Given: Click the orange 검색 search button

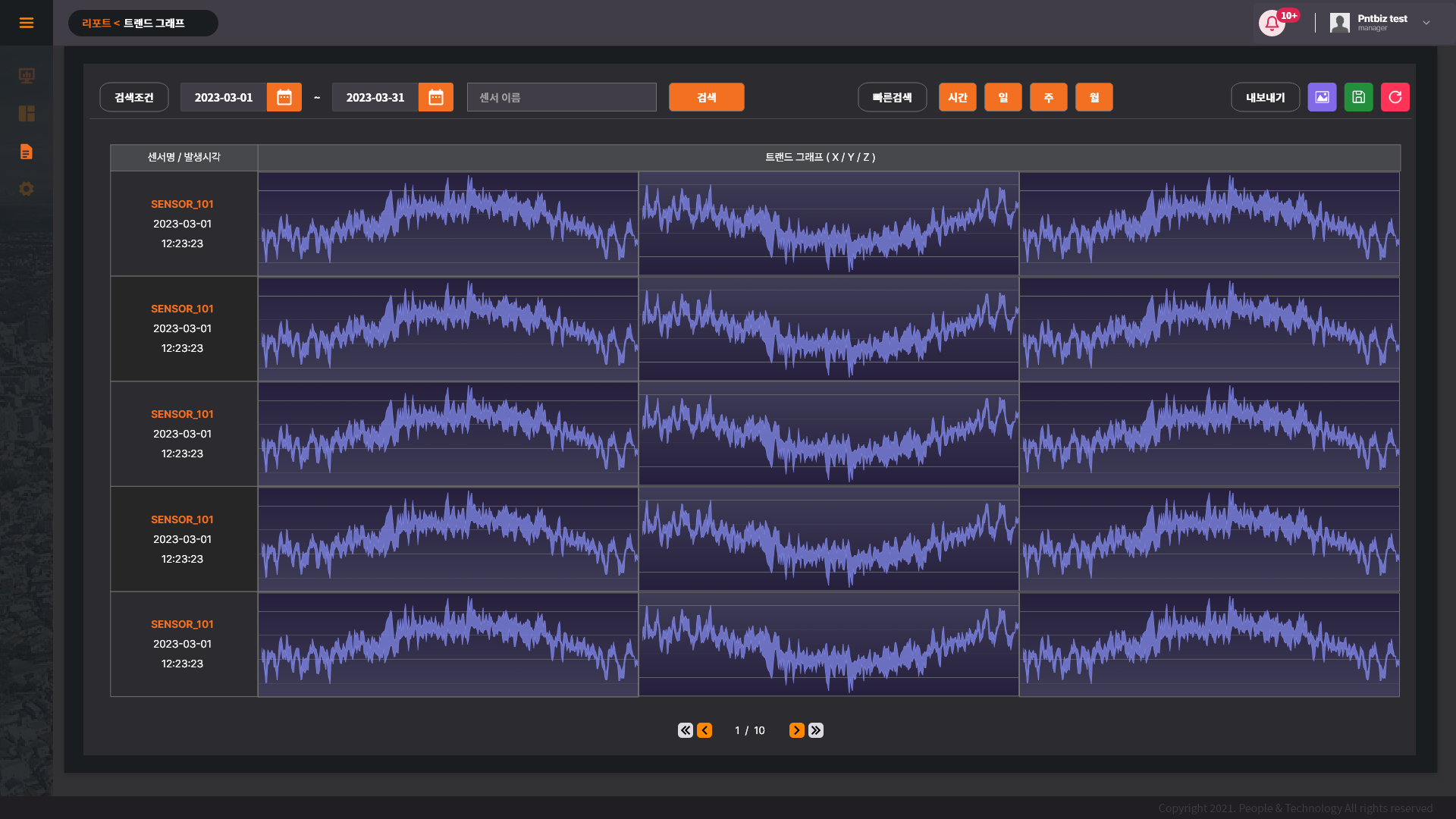Looking at the screenshot, I should [706, 97].
